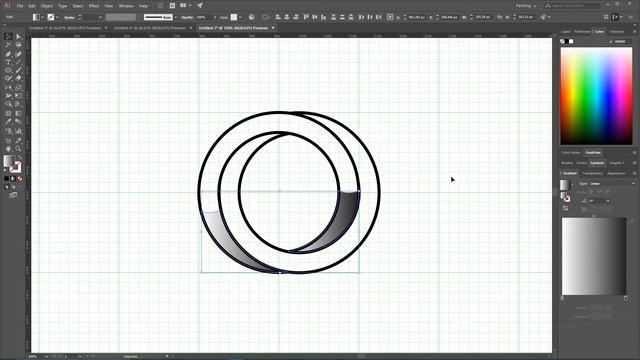Open the Painting workspace switcher
This screenshot has height=360, width=640.
pyautogui.click(x=526, y=6)
